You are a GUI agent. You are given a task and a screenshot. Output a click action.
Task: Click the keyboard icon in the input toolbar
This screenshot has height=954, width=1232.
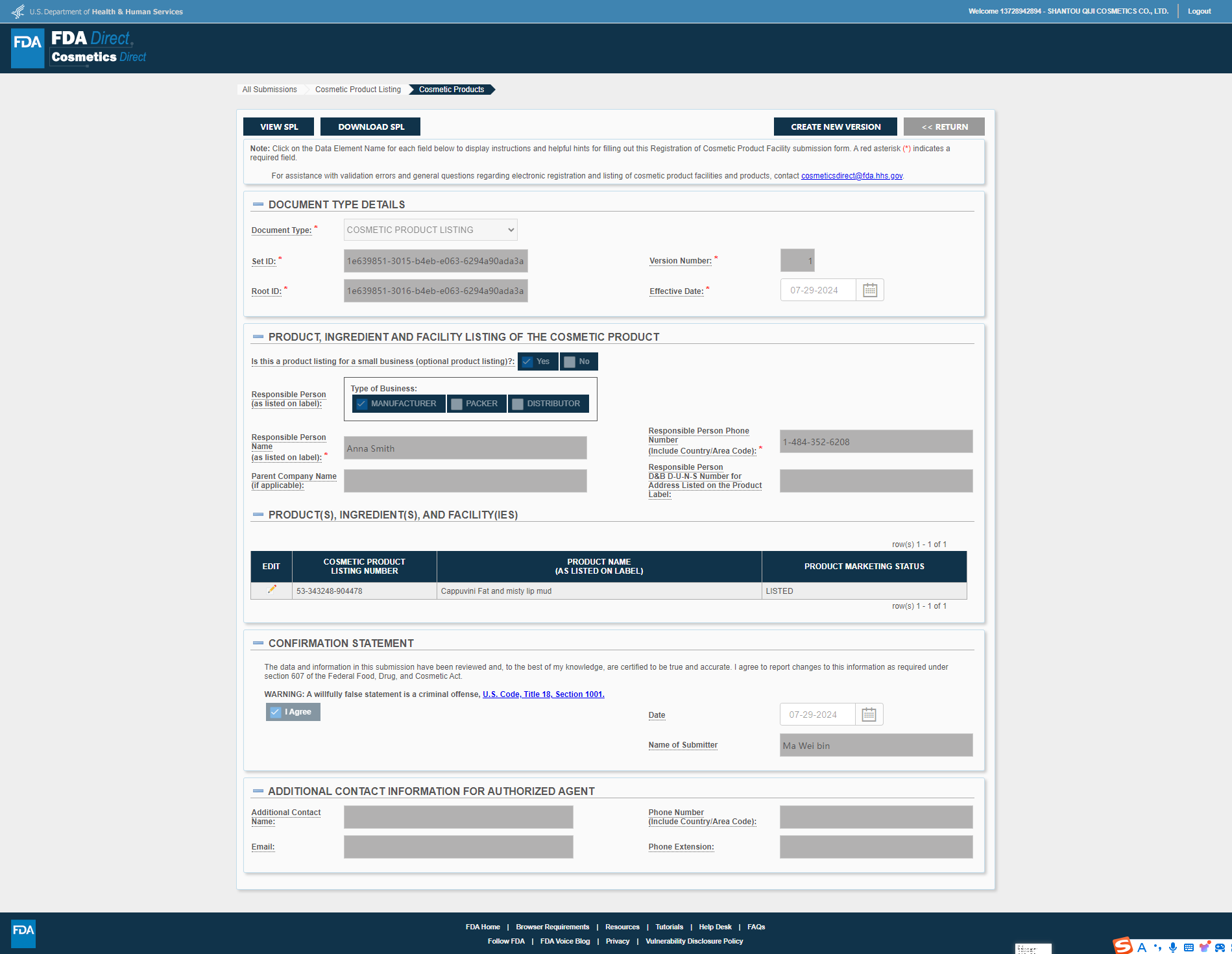(x=1188, y=947)
